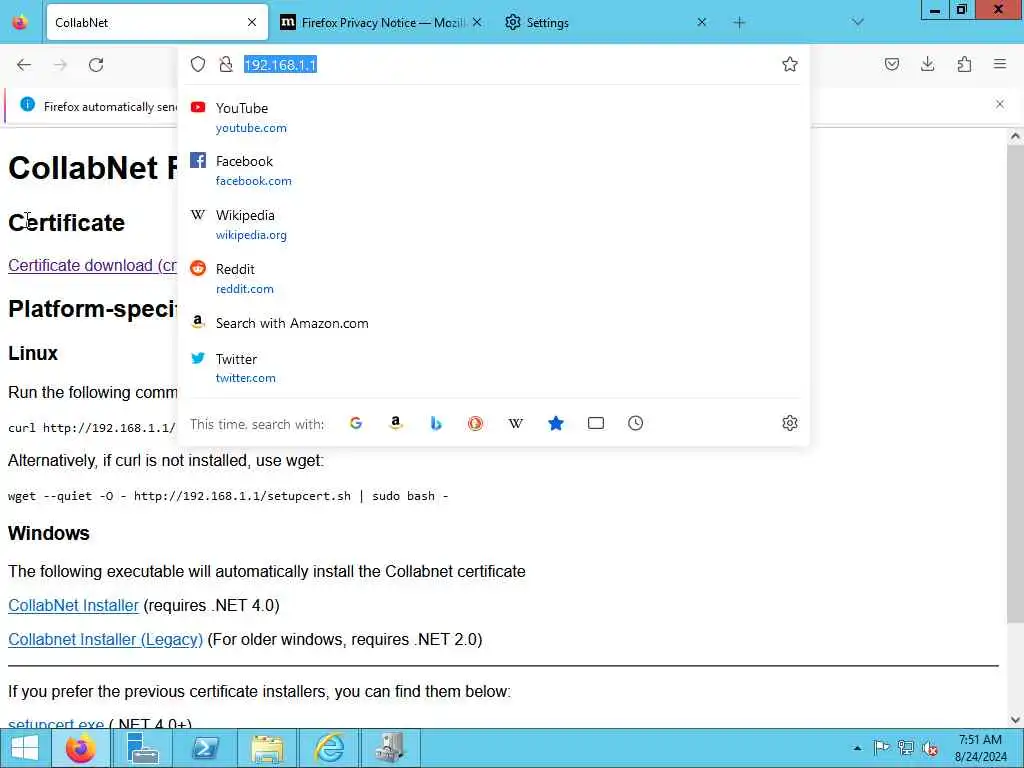View site security lock information

click(x=226, y=64)
